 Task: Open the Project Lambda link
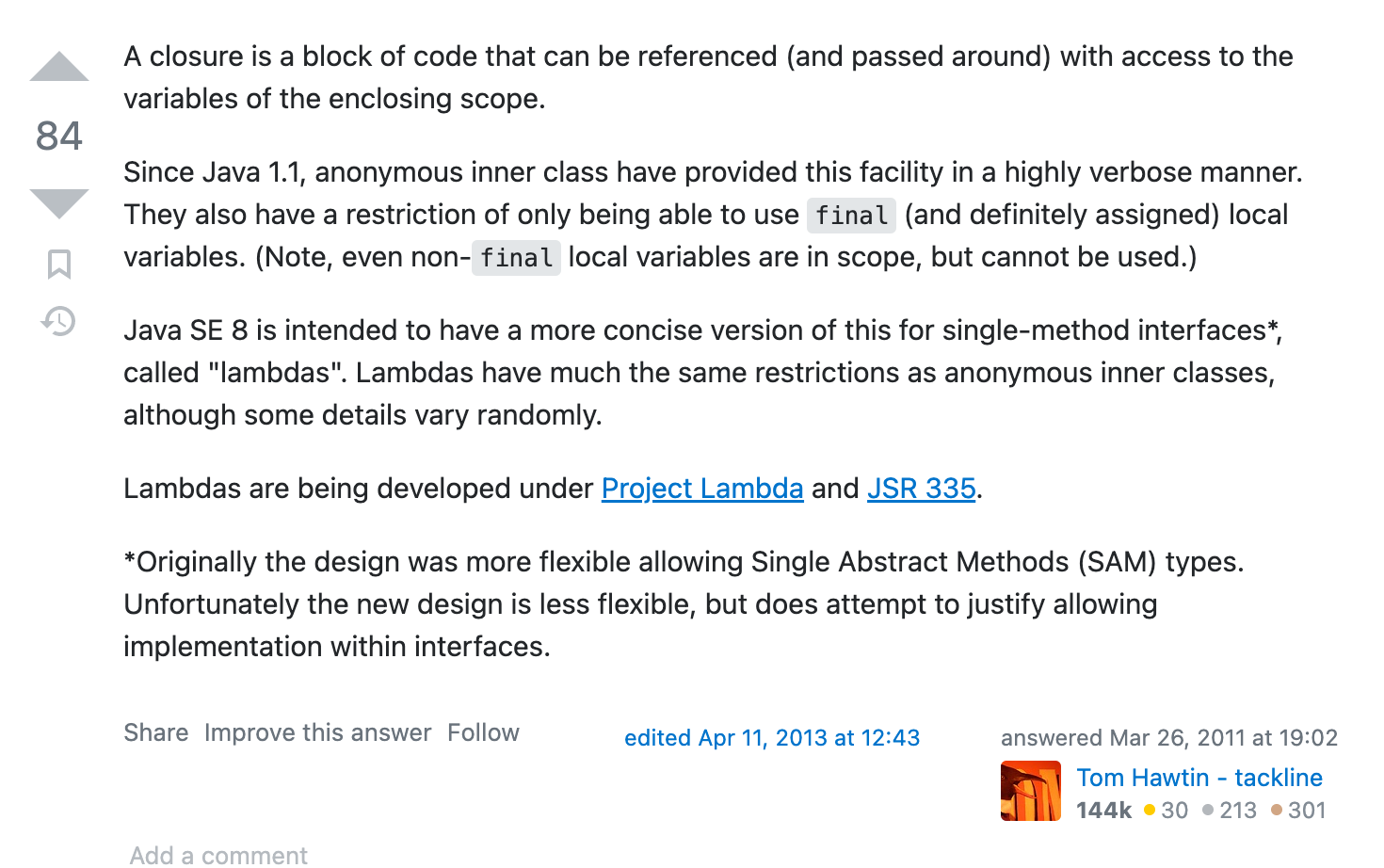(x=702, y=489)
